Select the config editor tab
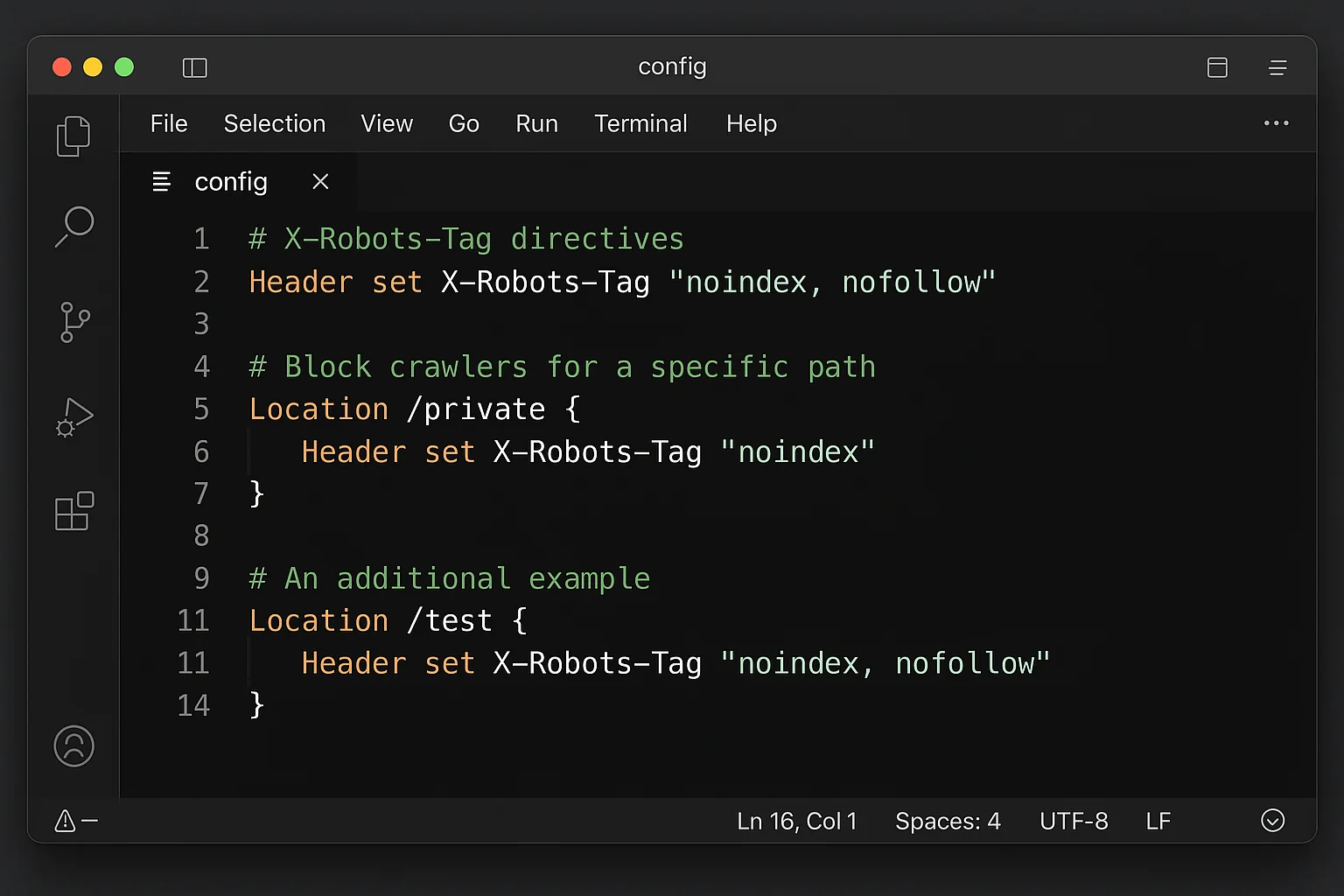 231,181
